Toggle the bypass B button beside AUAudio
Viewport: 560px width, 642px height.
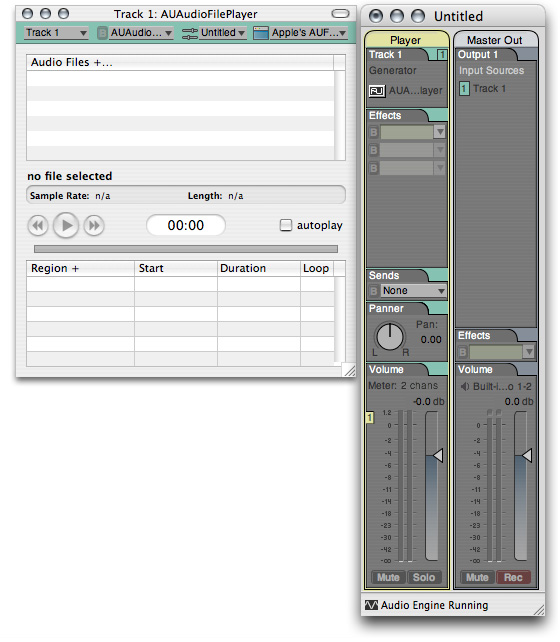[x=102, y=33]
